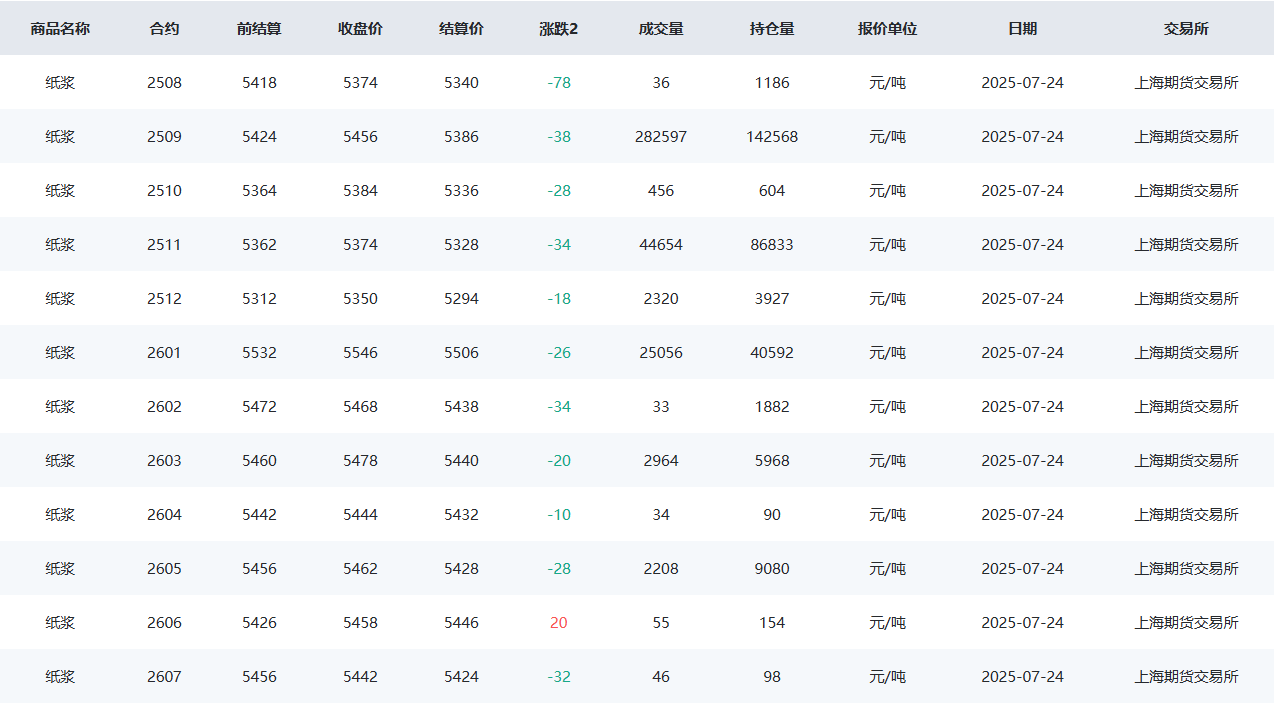Select the 142568 open interest cell

click(x=772, y=137)
